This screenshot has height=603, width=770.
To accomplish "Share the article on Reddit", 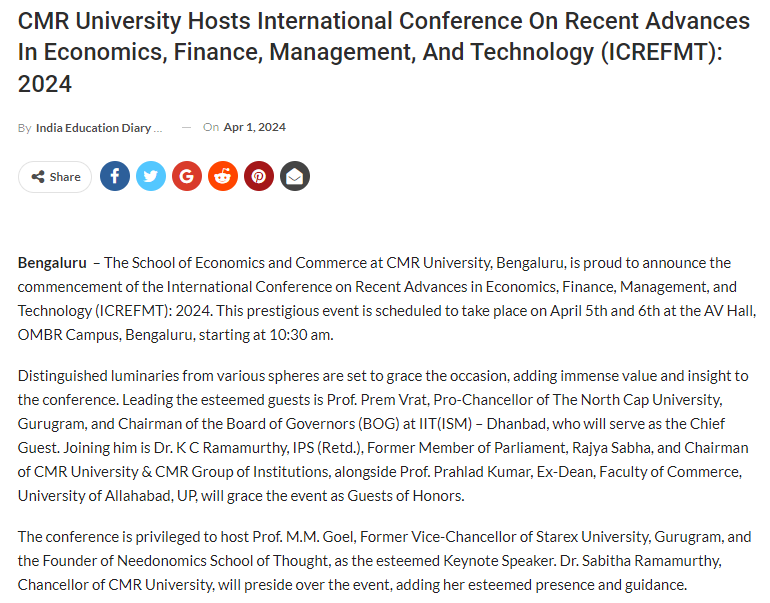I will 223,177.
